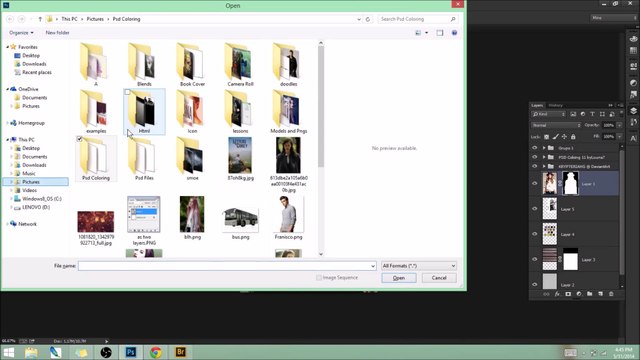Open File Explorer from the taskbar
Viewport: 640px width, 360px height.
(31, 352)
